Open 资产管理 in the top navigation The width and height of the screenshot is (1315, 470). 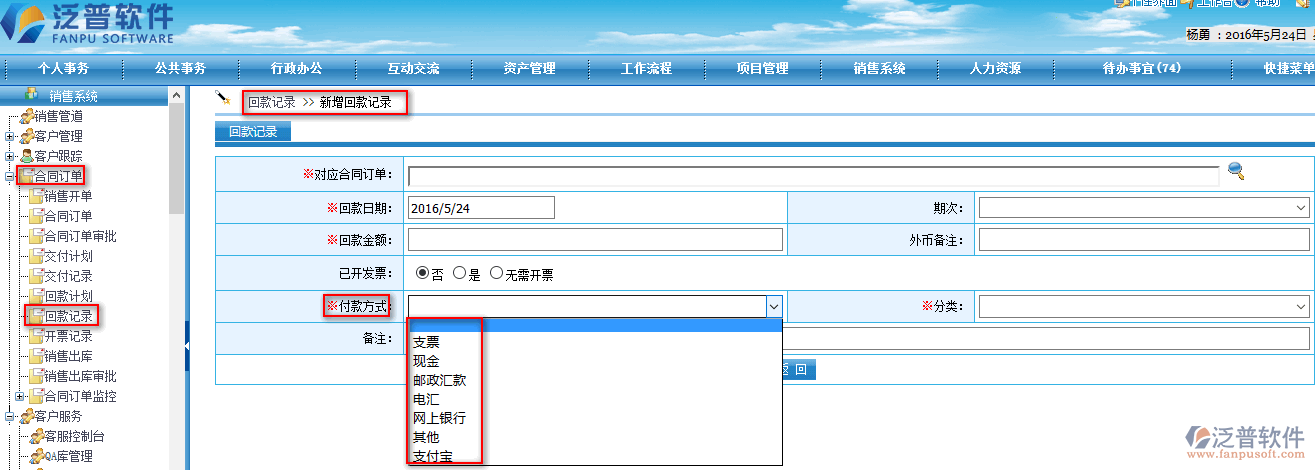pyautogui.click(x=529, y=69)
